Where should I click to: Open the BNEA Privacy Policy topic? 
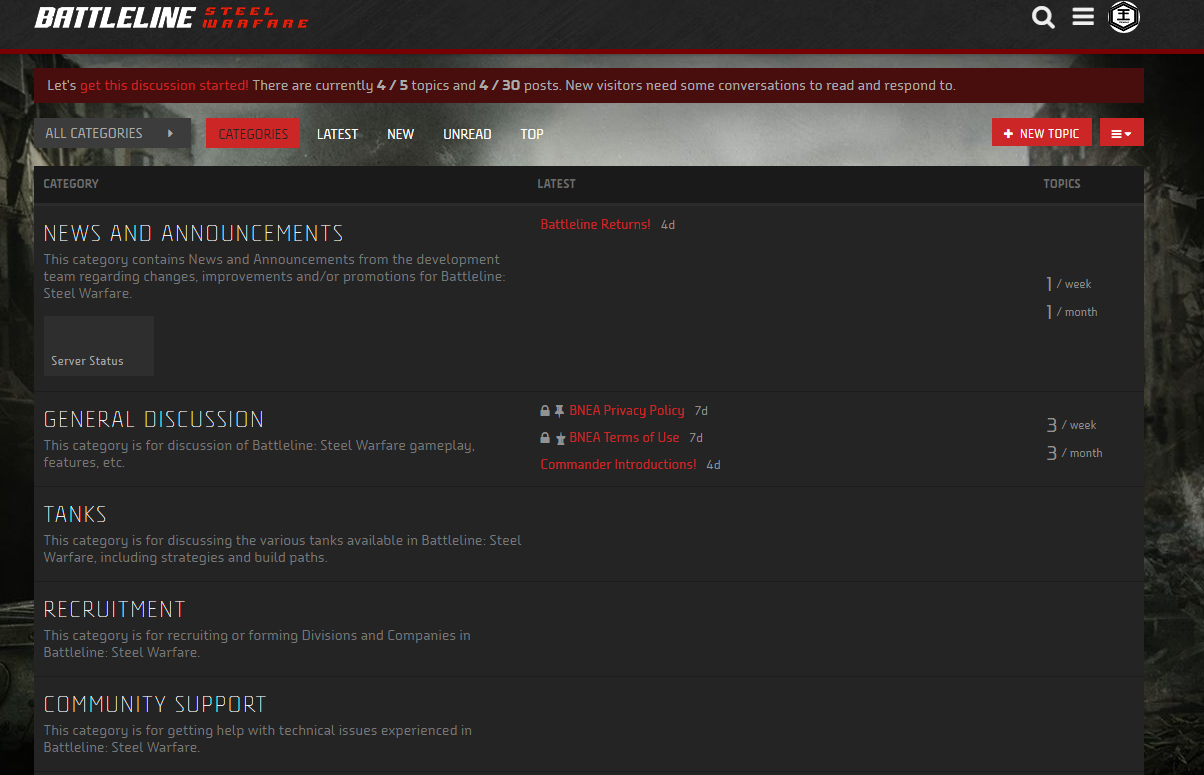pos(627,411)
